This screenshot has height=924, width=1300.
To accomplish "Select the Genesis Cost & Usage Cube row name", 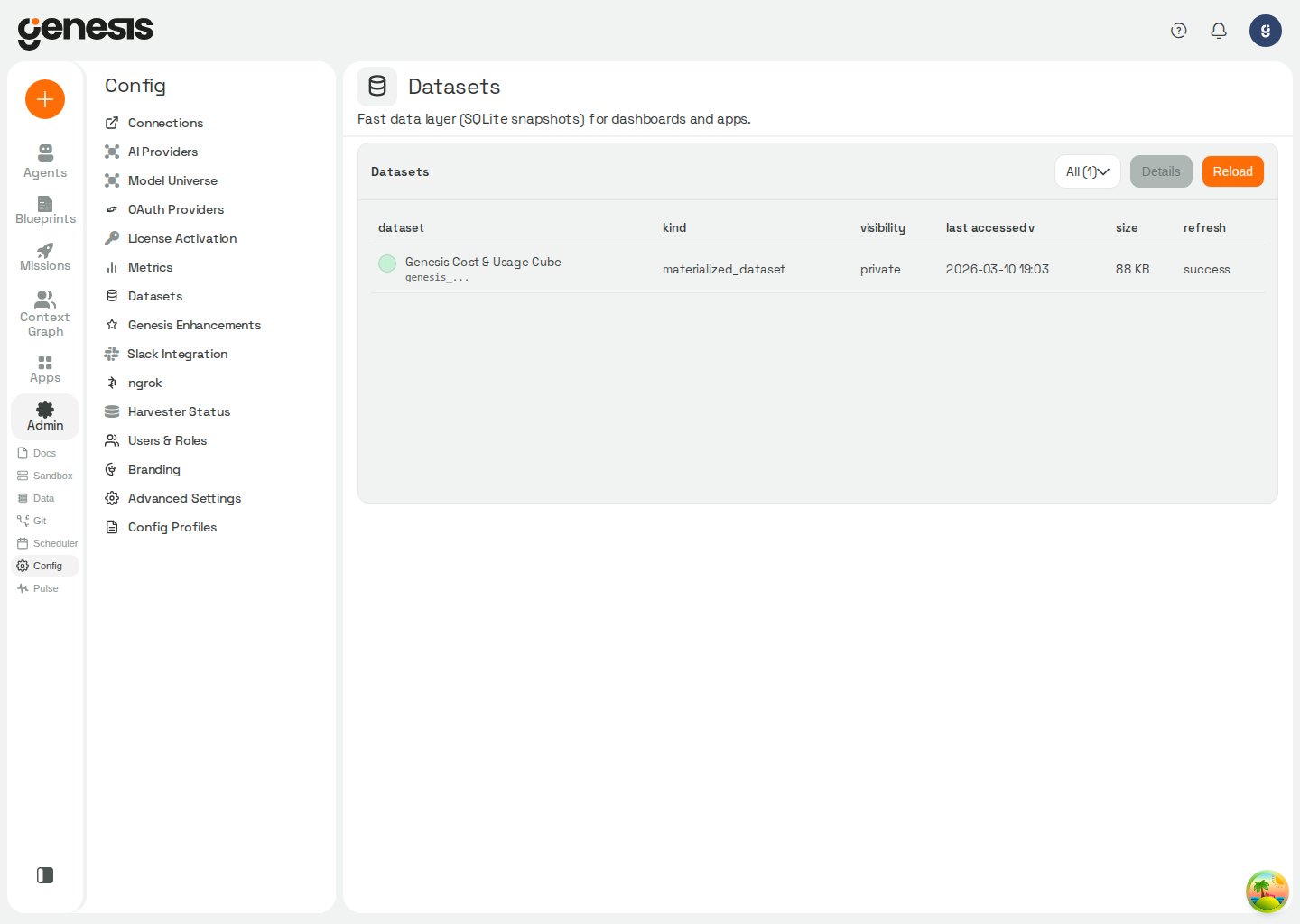I will [483, 262].
